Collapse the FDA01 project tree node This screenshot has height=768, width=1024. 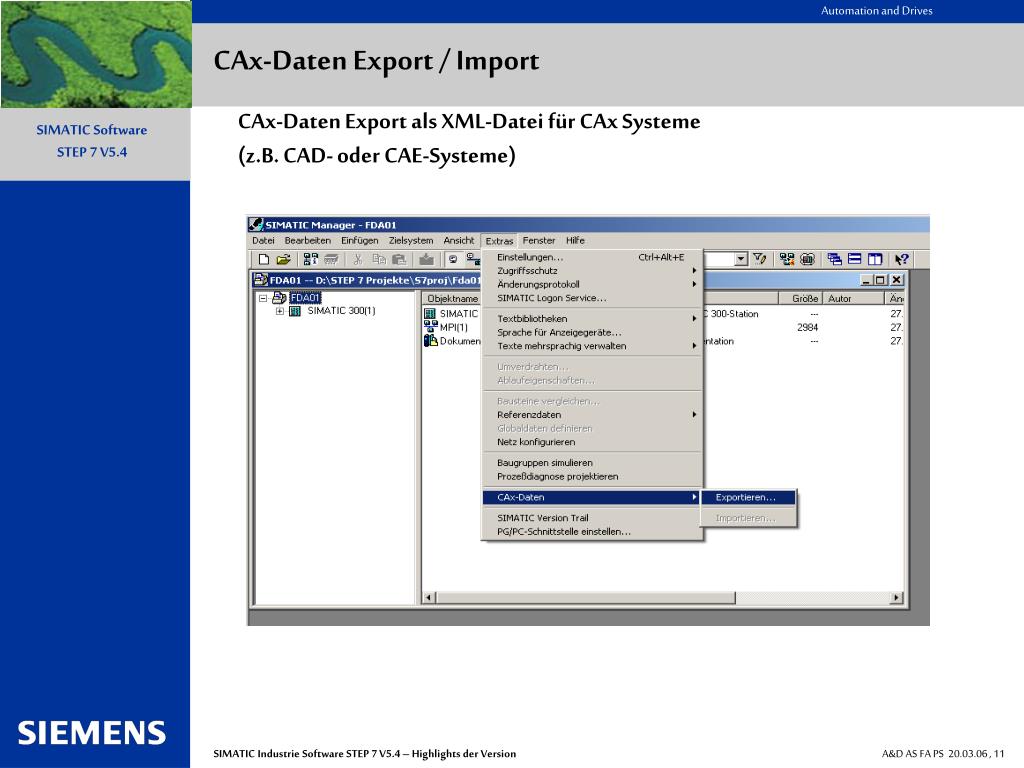263,298
